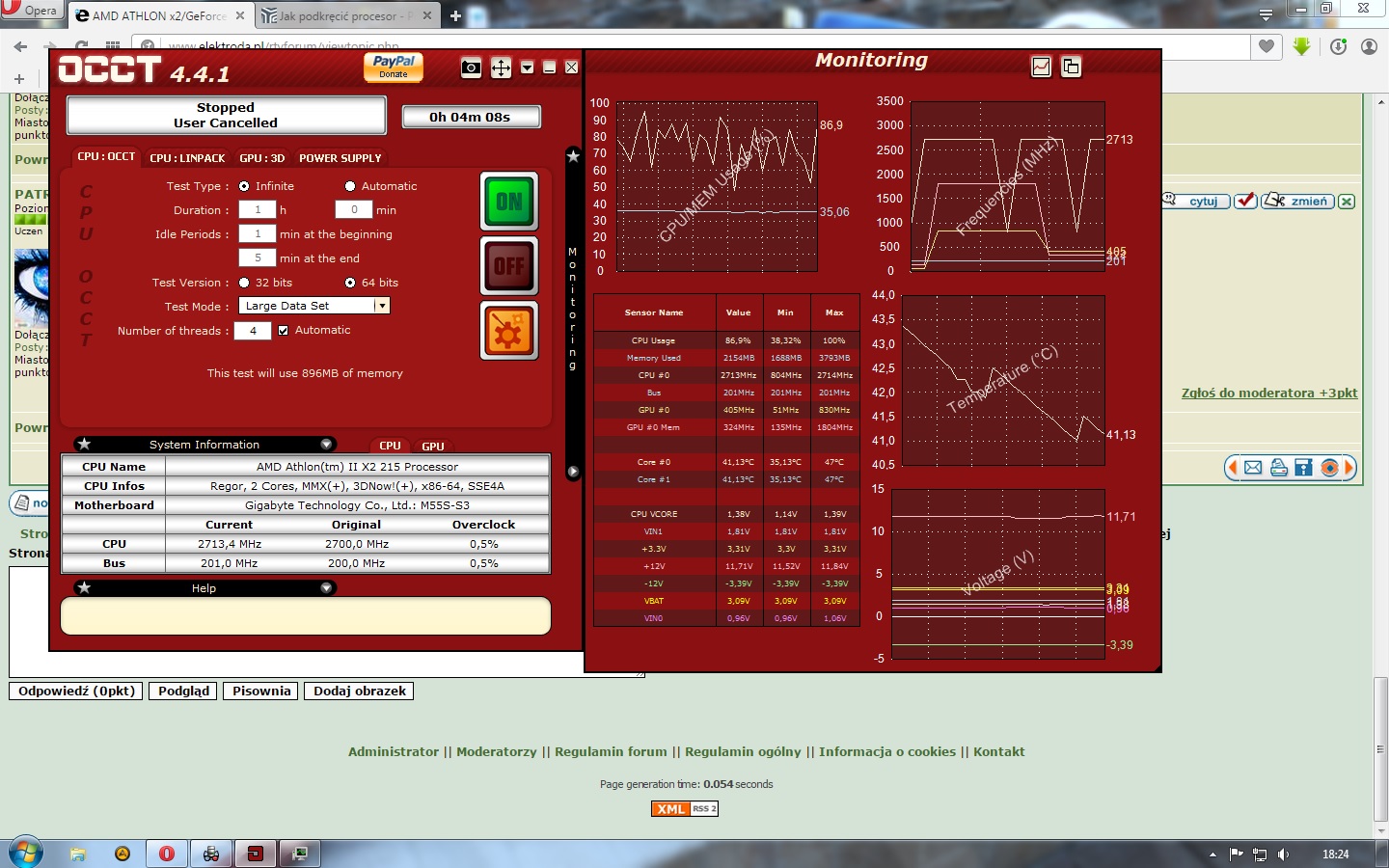Click the floppy disk save icon on forum page
Viewport: 1389px width, 868px height.
pyautogui.click(x=1303, y=468)
